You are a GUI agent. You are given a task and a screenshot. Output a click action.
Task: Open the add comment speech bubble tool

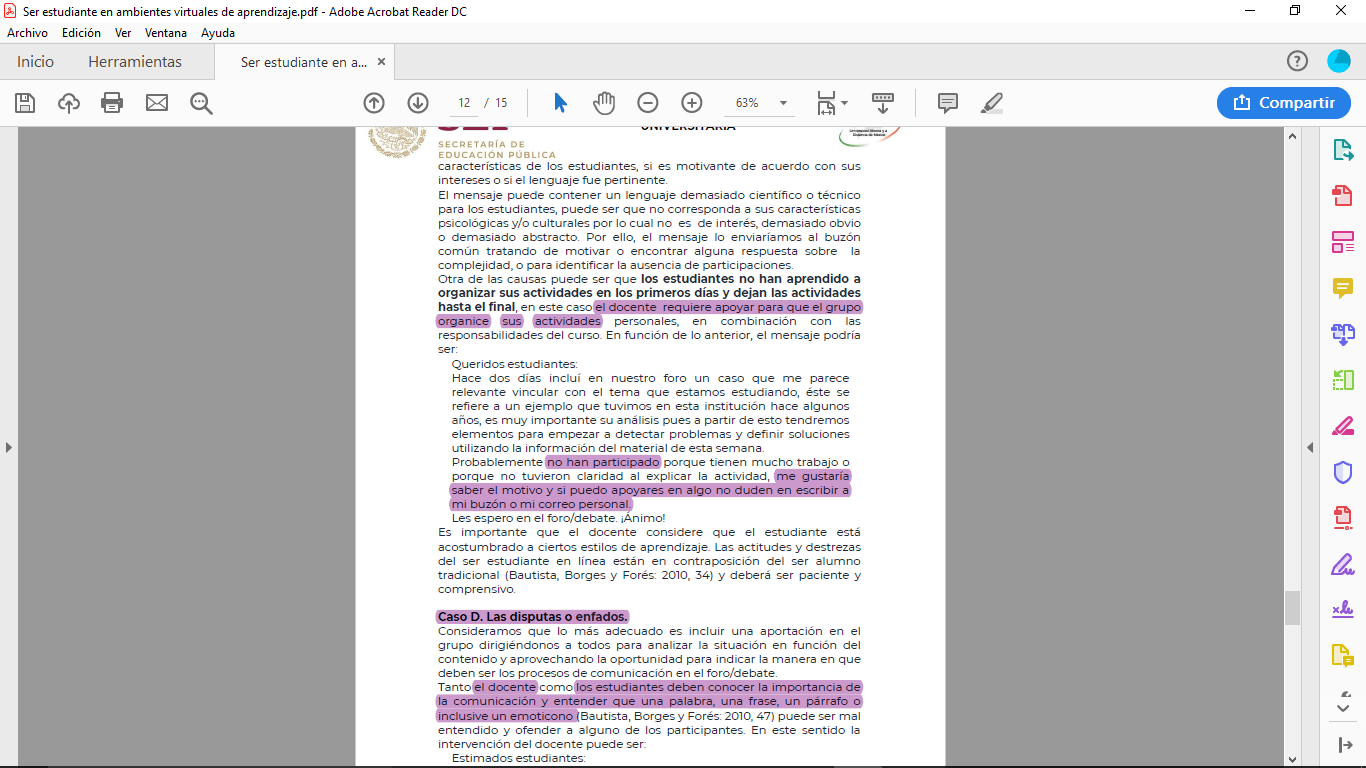(948, 103)
